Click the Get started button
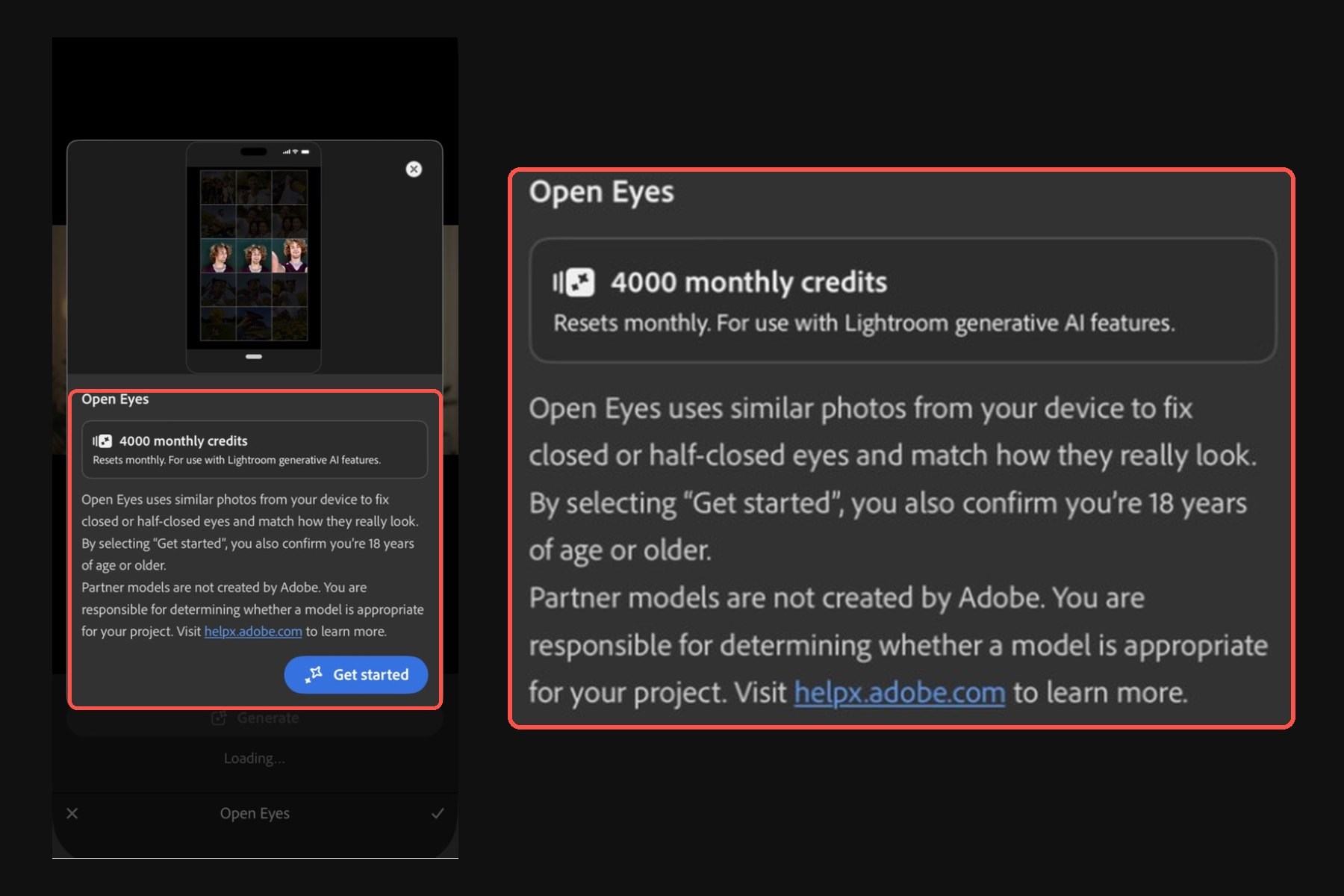Screen dimensions: 1344x896 pyautogui.click(x=356, y=674)
